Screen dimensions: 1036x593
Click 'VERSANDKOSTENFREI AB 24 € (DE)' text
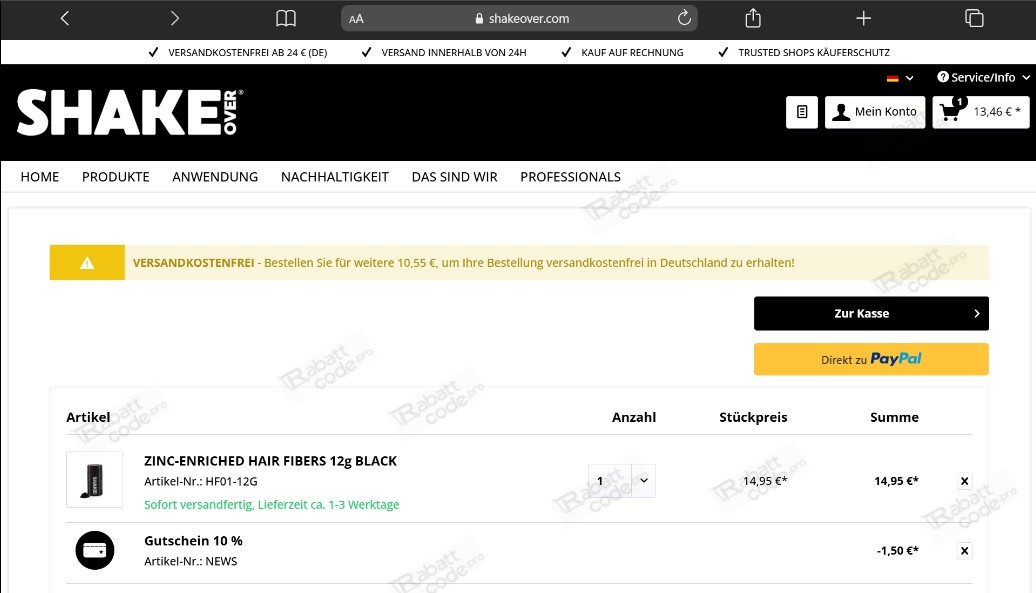tap(248, 52)
